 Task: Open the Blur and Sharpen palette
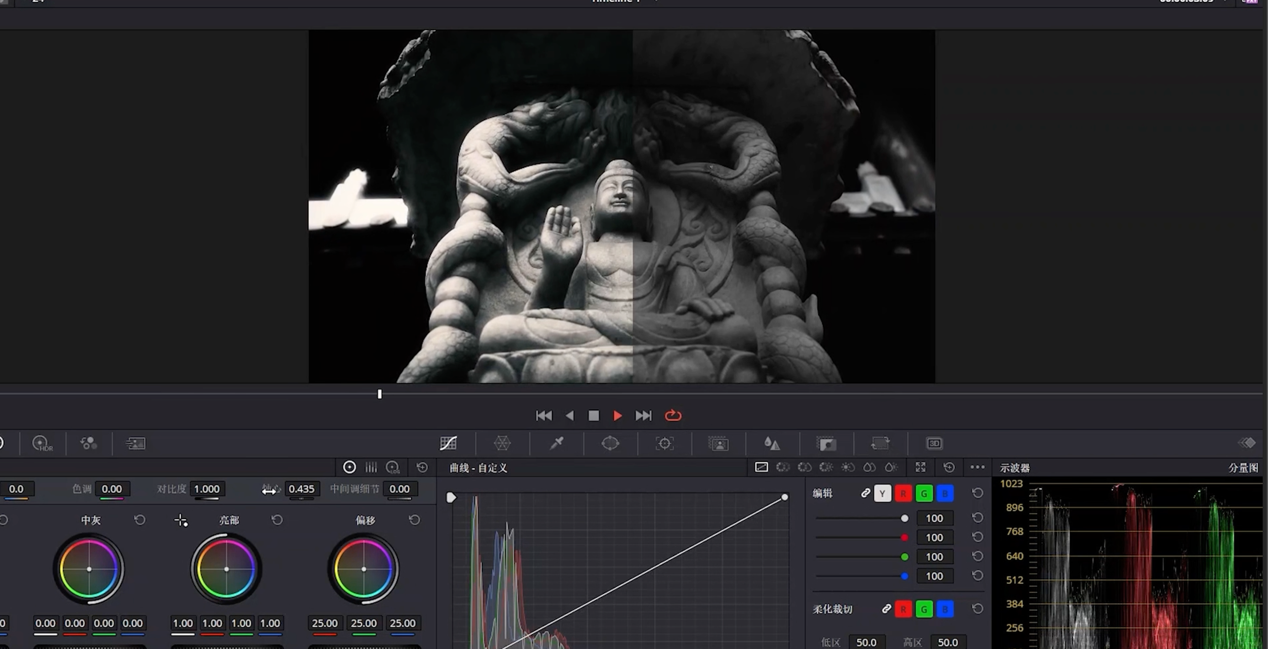772,443
